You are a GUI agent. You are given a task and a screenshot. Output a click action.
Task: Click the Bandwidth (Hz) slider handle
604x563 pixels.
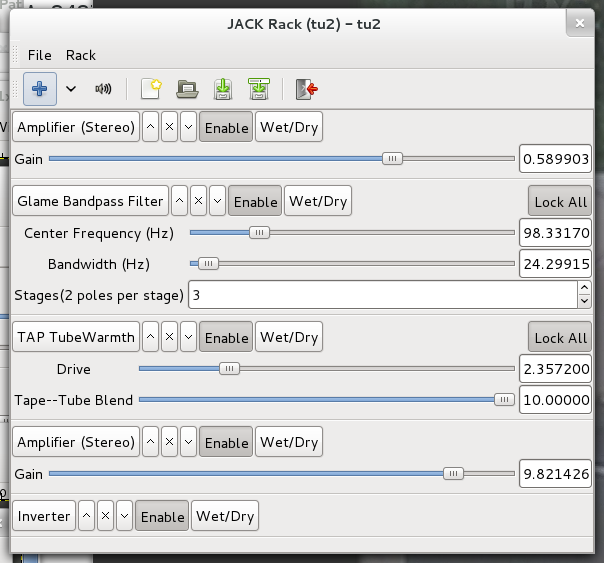[208, 263]
